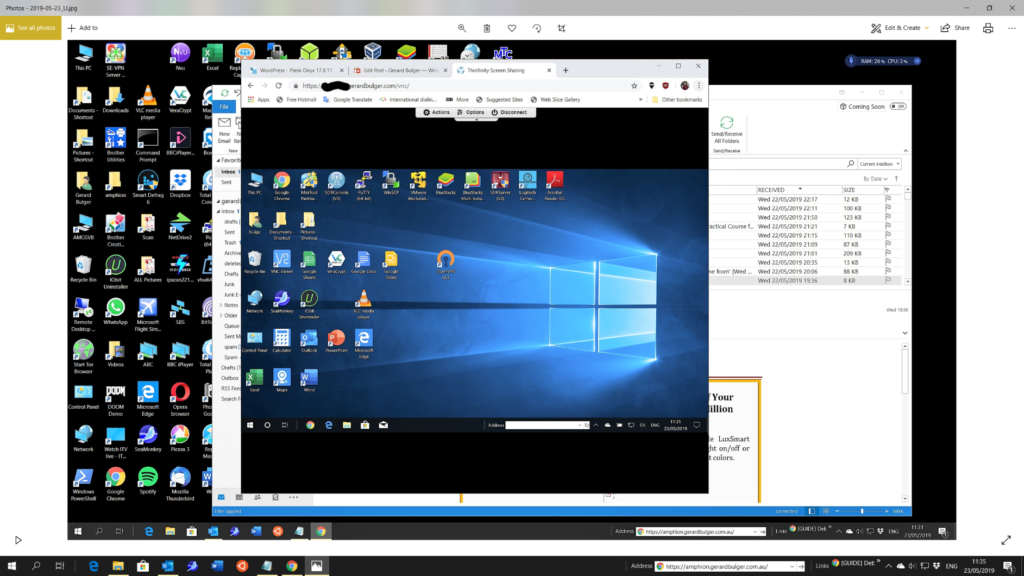Open the Windows Start menu
The height and width of the screenshot is (576, 1024).
[11, 566]
